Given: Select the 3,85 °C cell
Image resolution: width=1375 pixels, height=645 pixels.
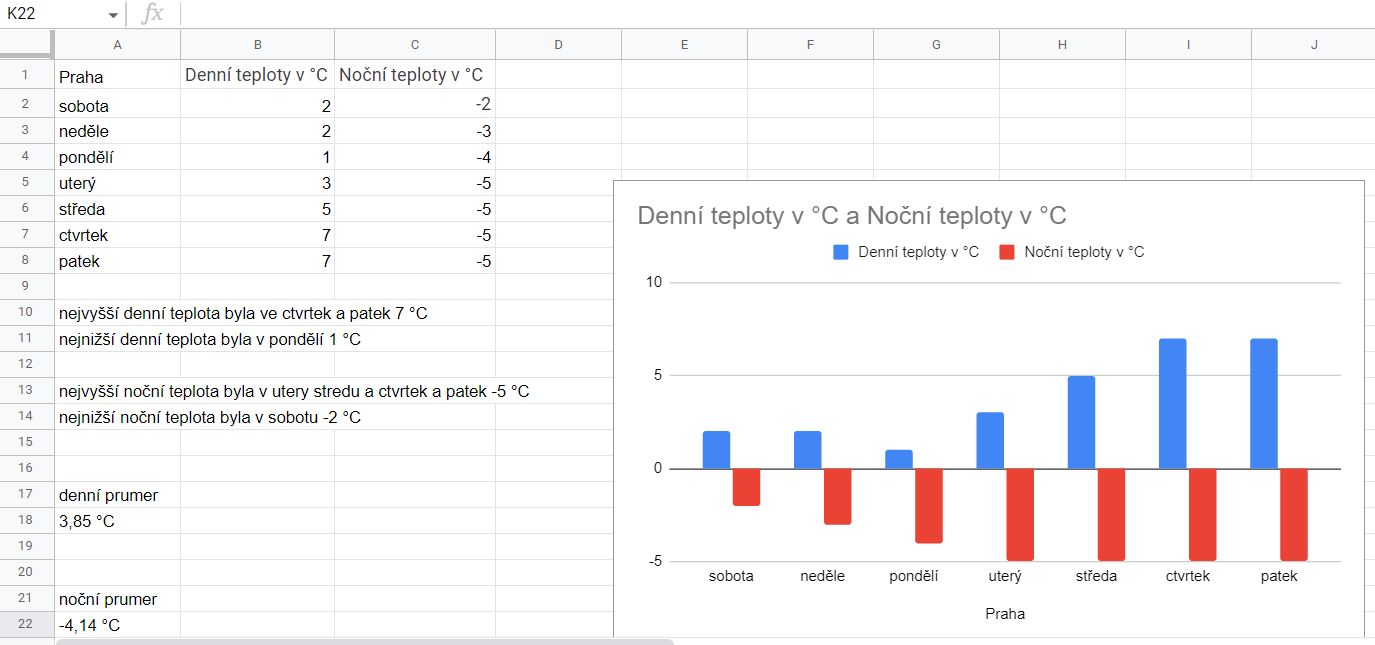Looking at the screenshot, I should pyautogui.click(x=118, y=521).
